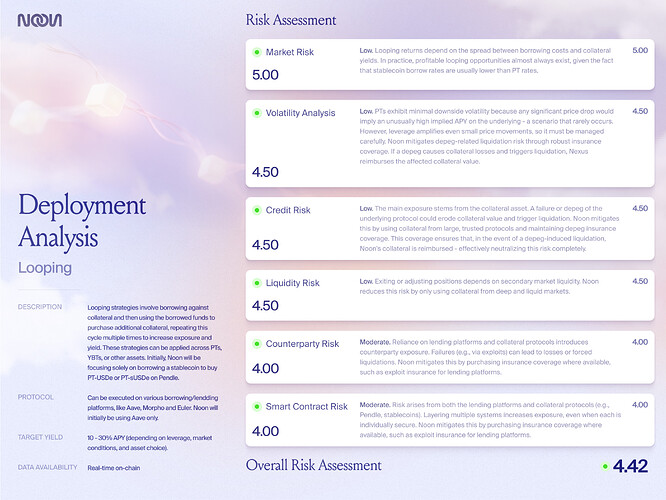Click the small 4.50 value in Credit Risk card

[x=640, y=209]
